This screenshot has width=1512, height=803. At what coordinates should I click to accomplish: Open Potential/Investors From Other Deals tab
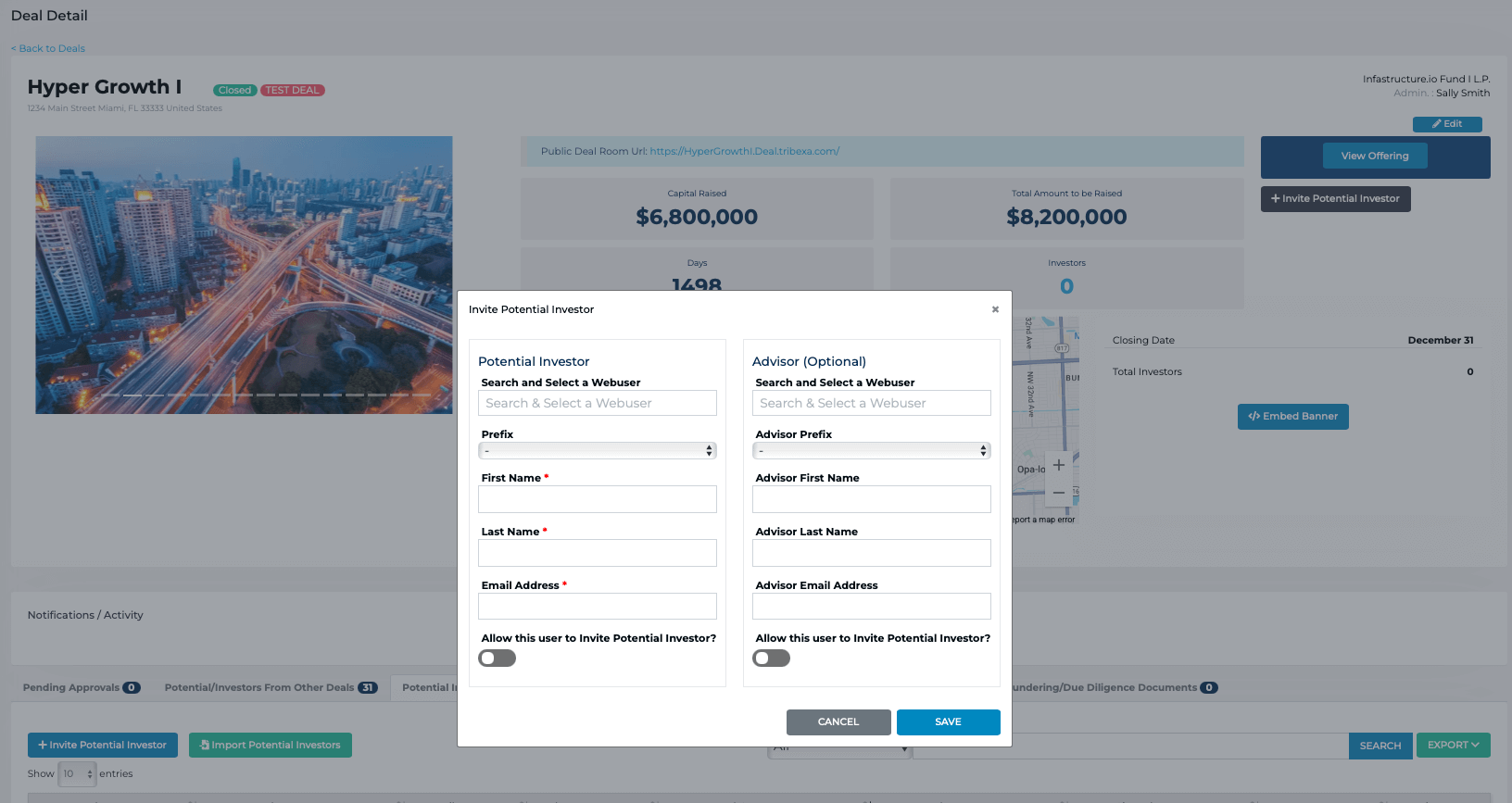(x=270, y=687)
